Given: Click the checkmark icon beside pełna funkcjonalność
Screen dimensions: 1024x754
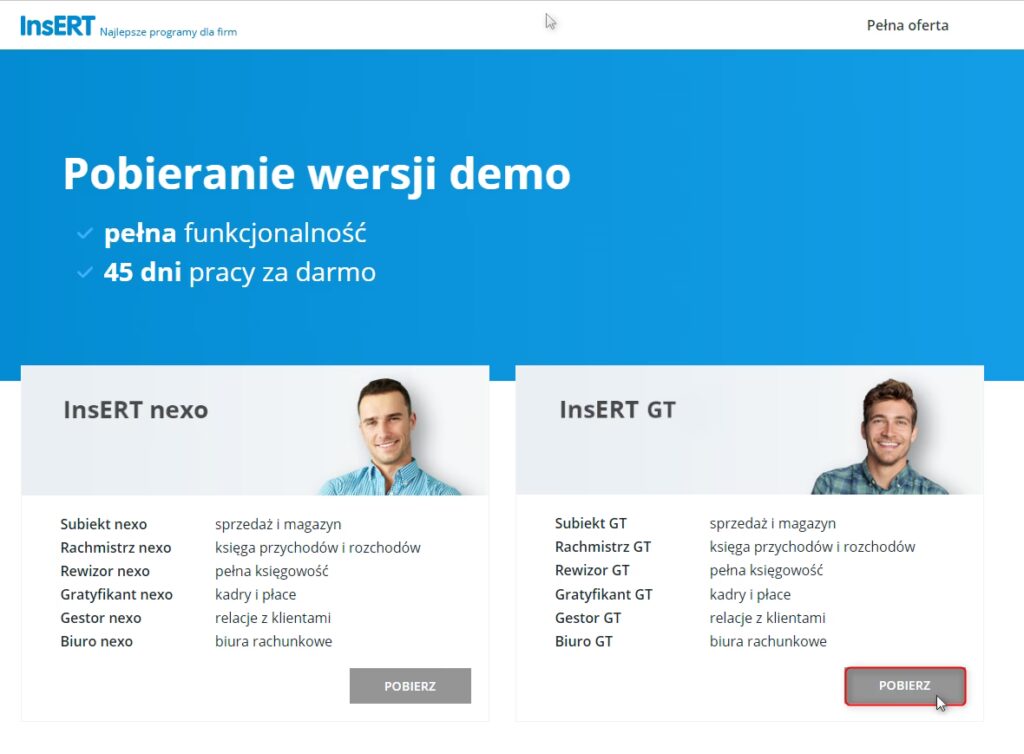Looking at the screenshot, I should point(85,234).
